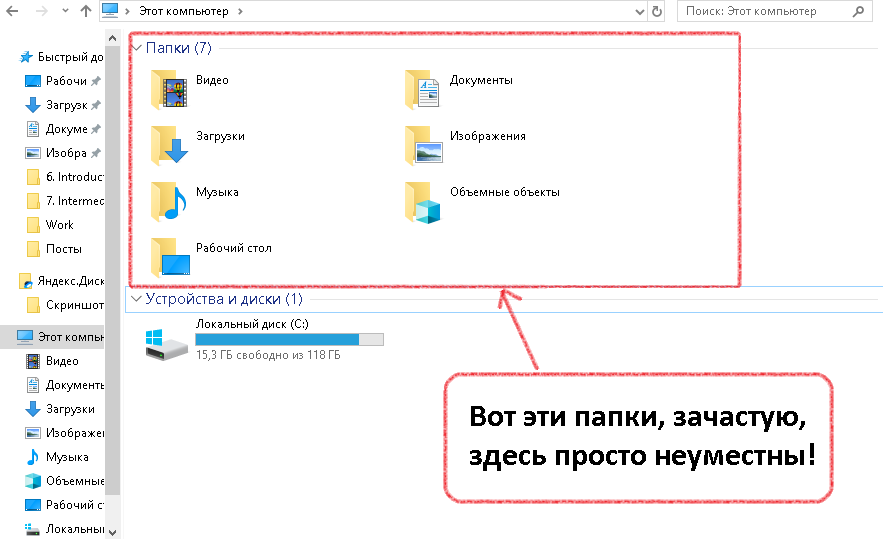Open Видео under Этот компьютер tree
Image resolution: width=883 pixels, height=539 pixels.
53,361
